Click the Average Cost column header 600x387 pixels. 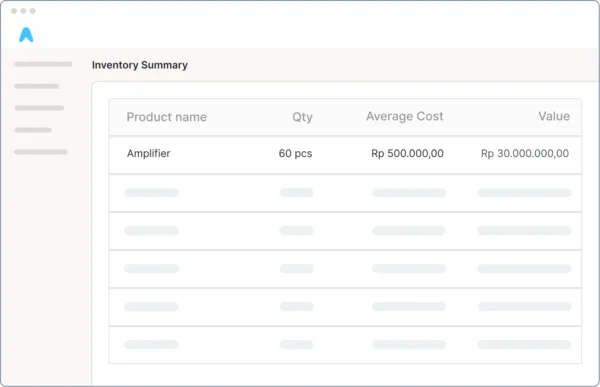[x=404, y=116]
